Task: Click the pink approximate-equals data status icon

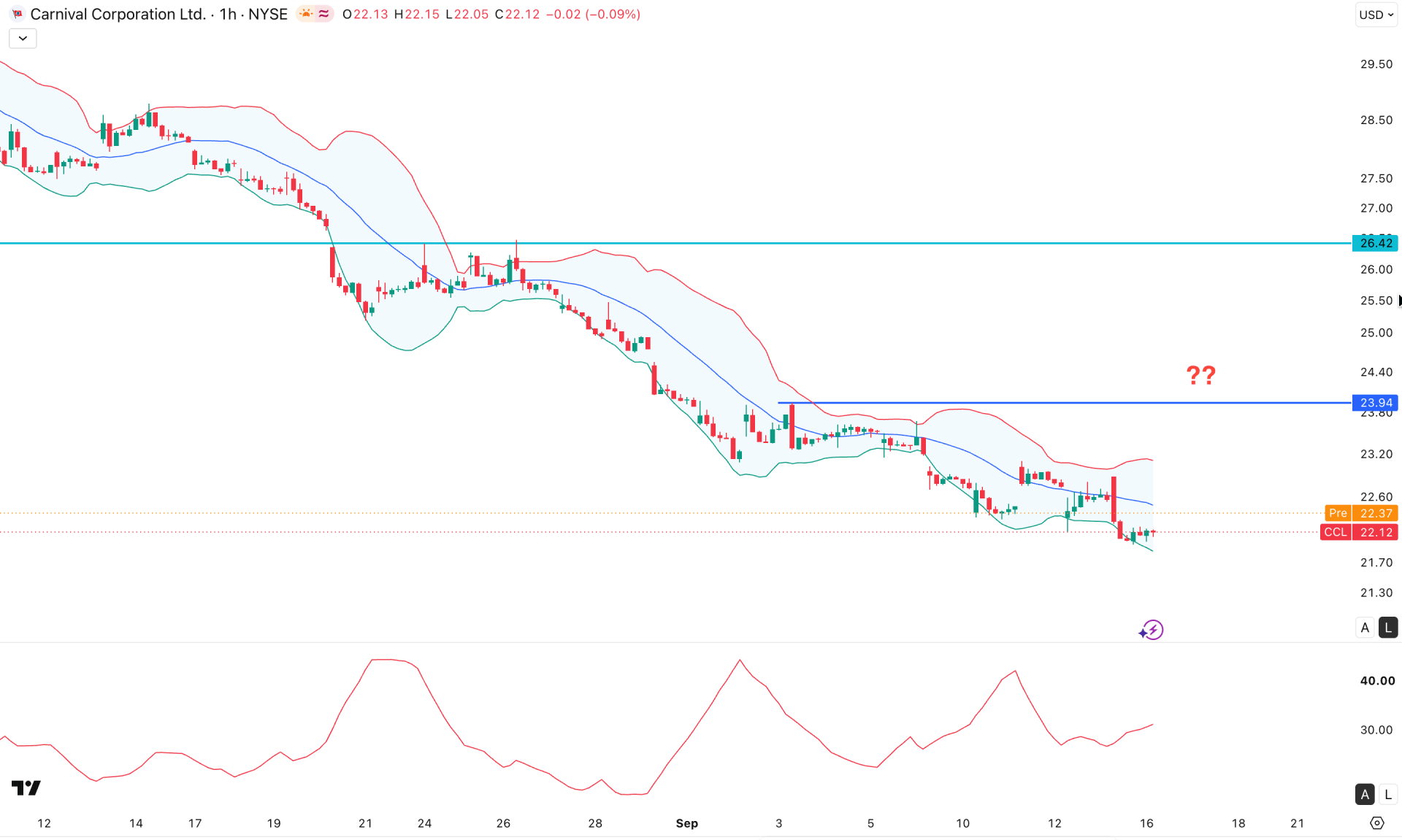Action: click(323, 14)
